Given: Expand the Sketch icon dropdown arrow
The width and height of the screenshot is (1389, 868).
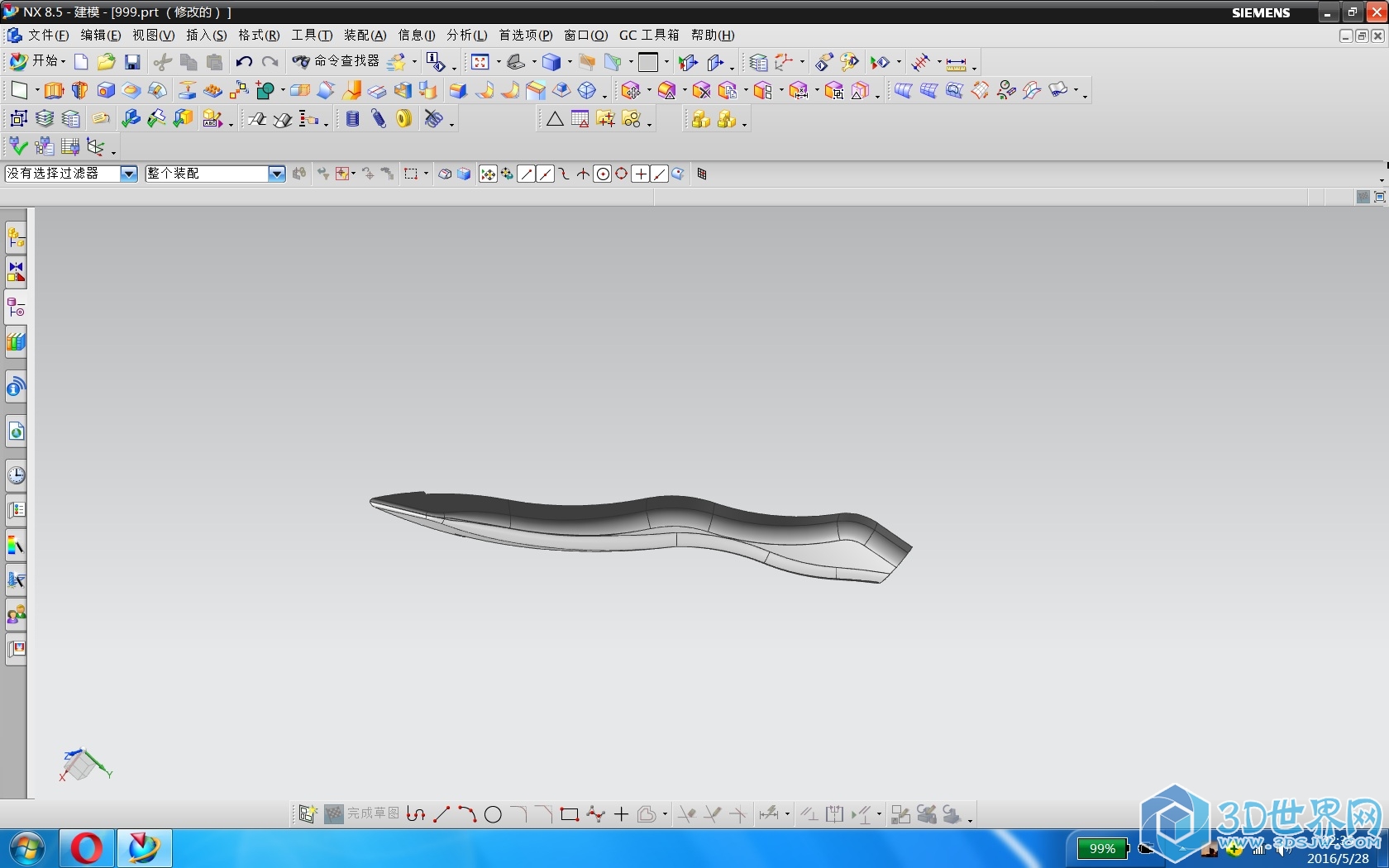Looking at the screenshot, I should 37,91.
